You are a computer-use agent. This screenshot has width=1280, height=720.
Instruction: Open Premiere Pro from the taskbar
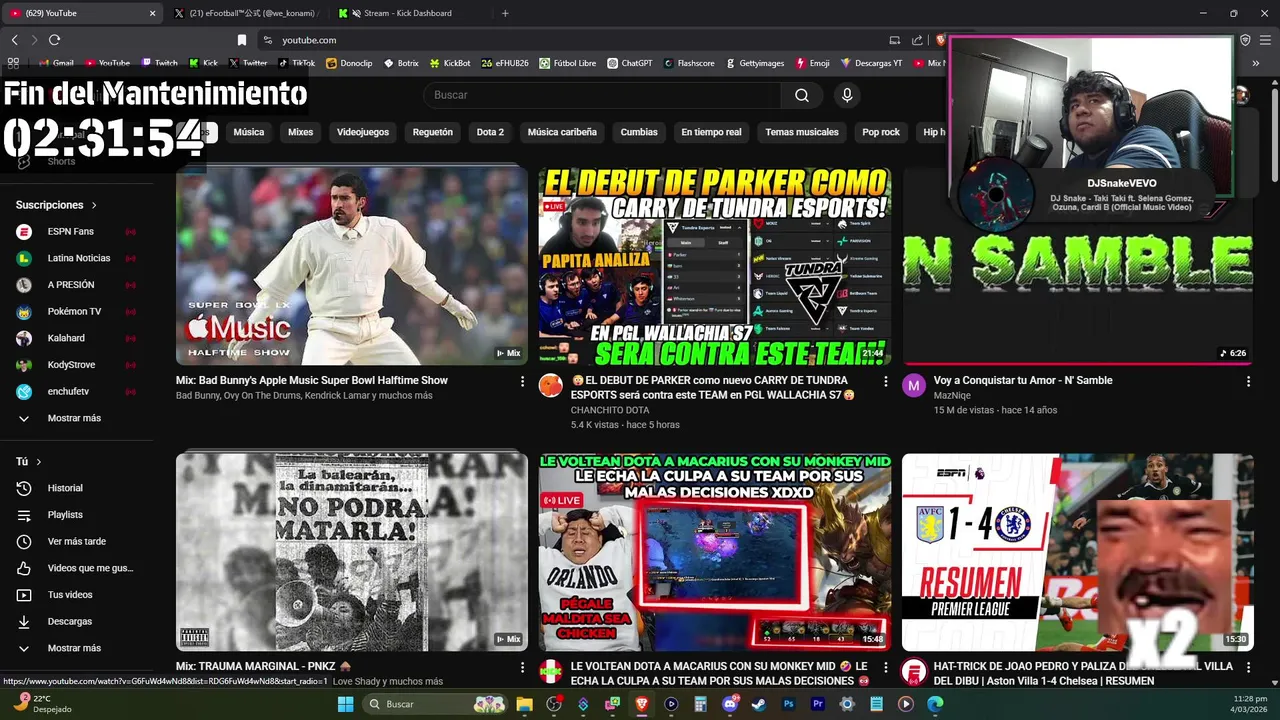pyautogui.click(x=818, y=704)
